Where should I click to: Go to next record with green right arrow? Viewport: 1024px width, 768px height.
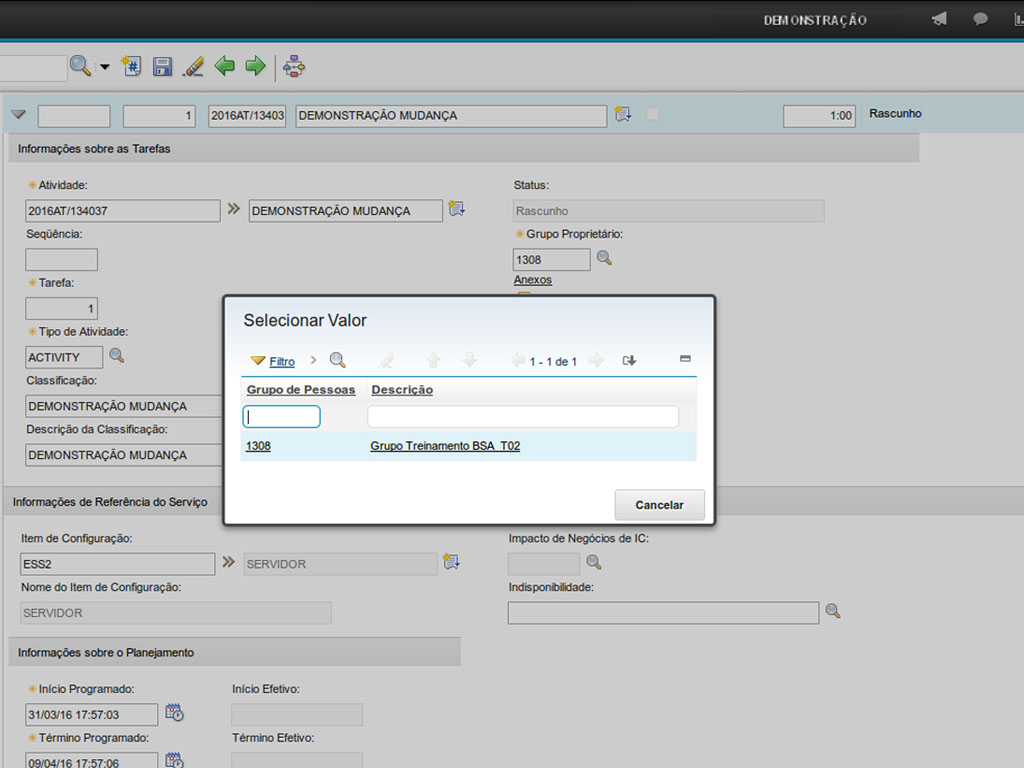[x=256, y=67]
